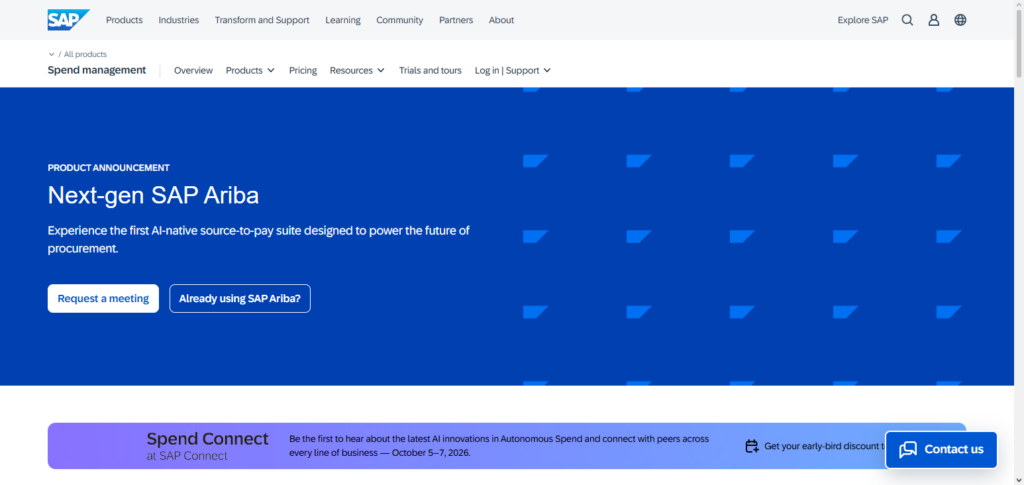Open Trials and tours
The height and width of the screenshot is (485, 1024).
click(430, 70)
